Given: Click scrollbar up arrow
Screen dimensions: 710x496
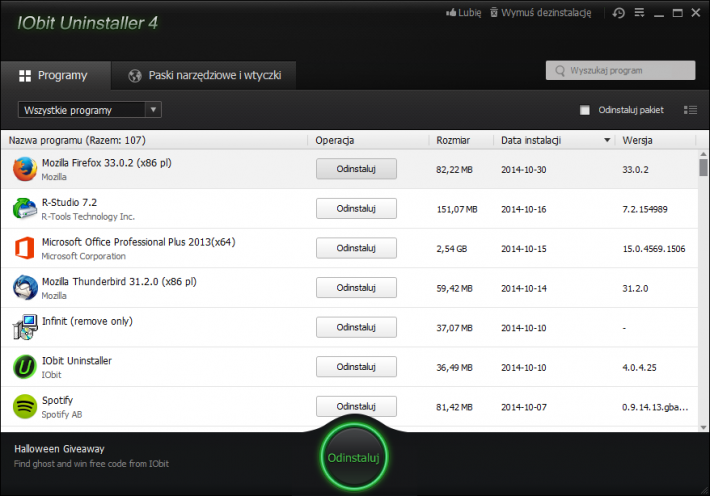Looking at the screenshot, I should point(703,154).
